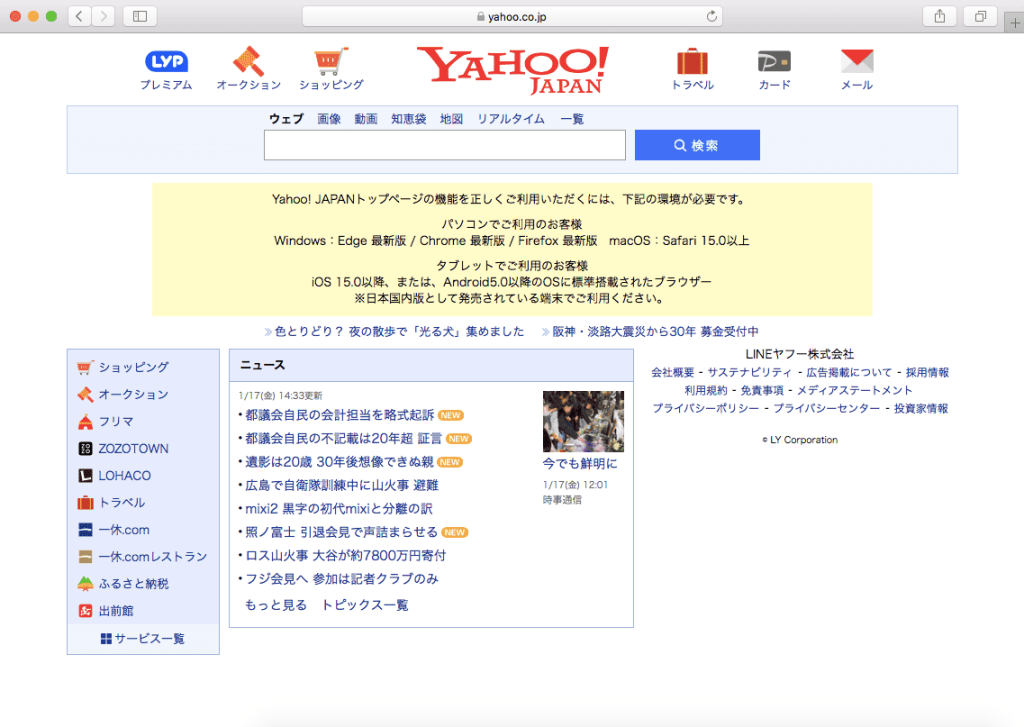Open プライバシーセンター footer link
This screenshot has width=1024, height=727.
[x=827, y=408]
